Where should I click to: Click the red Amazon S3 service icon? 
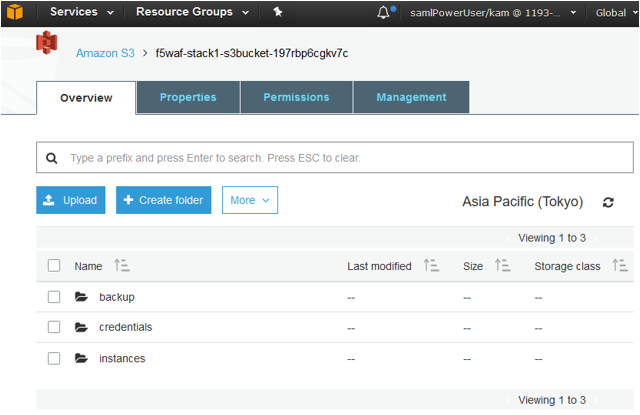(47, 42)
